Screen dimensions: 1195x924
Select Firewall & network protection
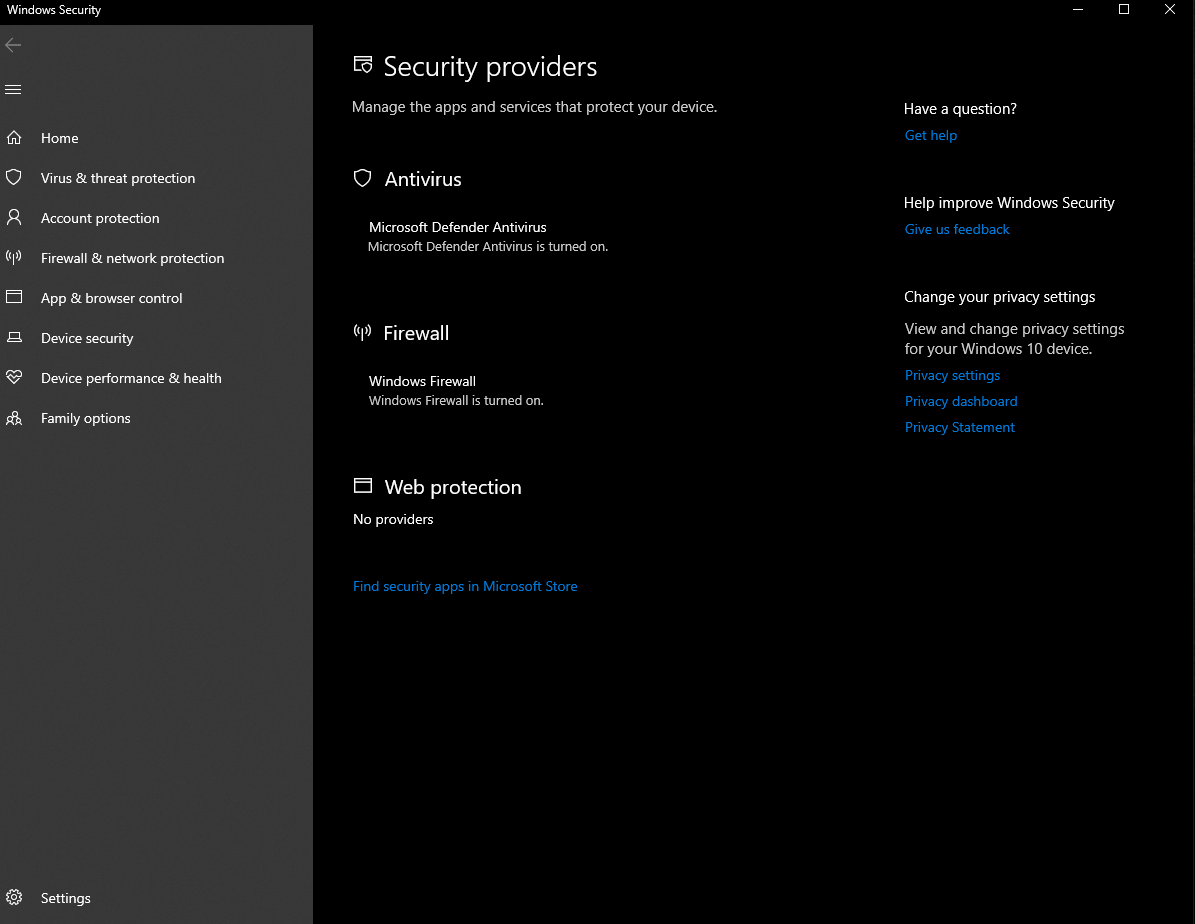coord(156,258)
